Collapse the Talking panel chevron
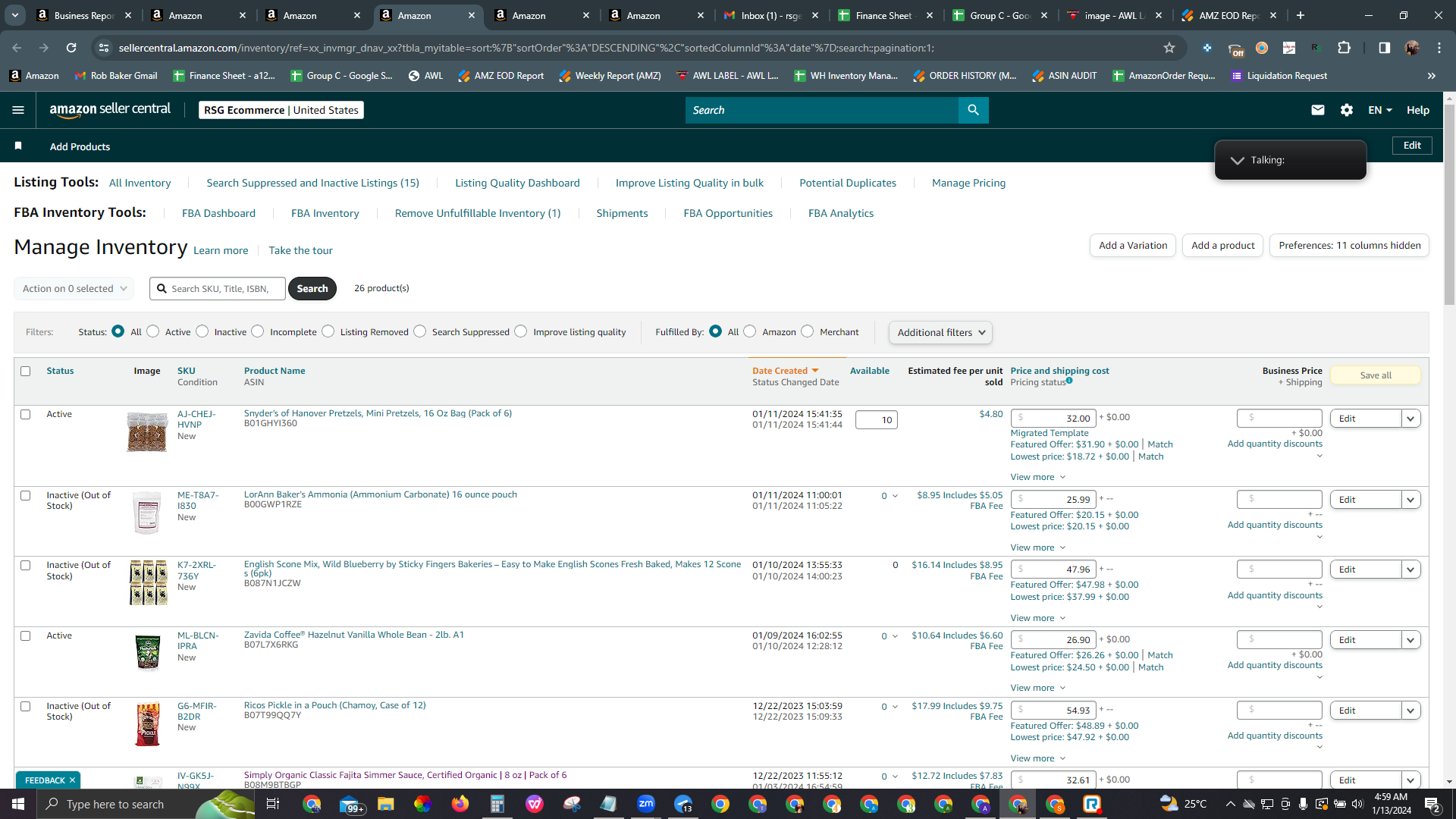The height and width of the screenshot is (819, 1456). tap(1237, 160)
